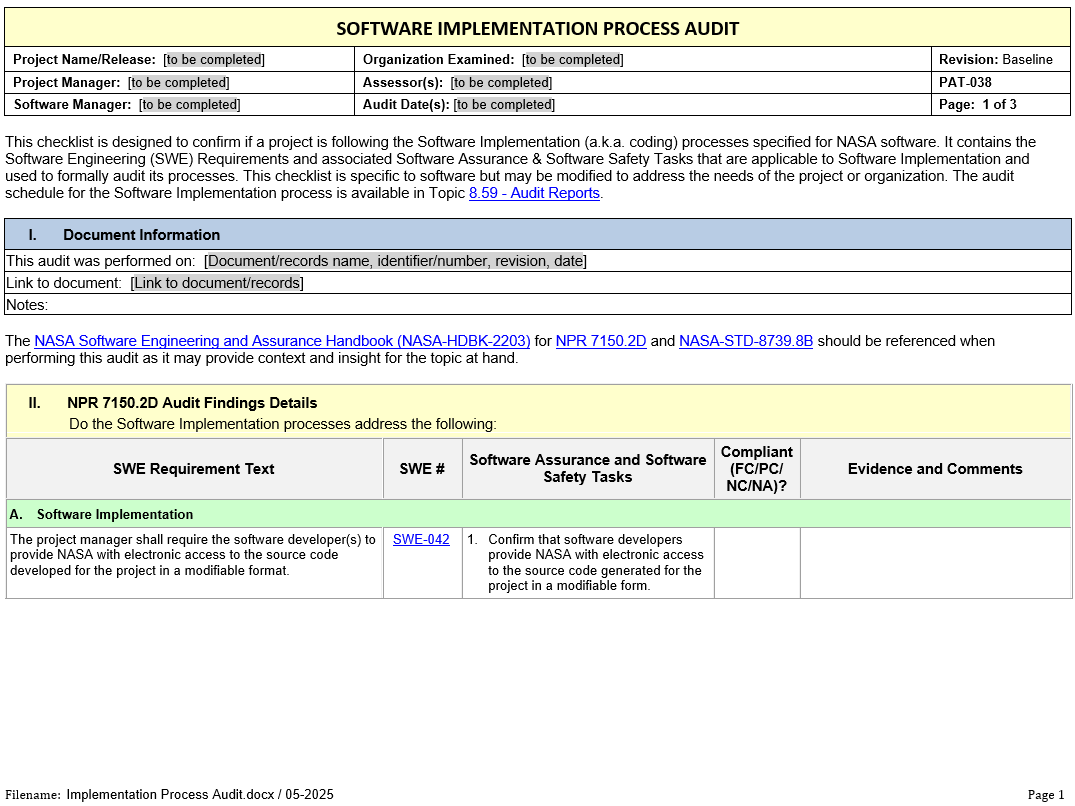Click the Audit Date(s) placeholder field

pos(504,105)
